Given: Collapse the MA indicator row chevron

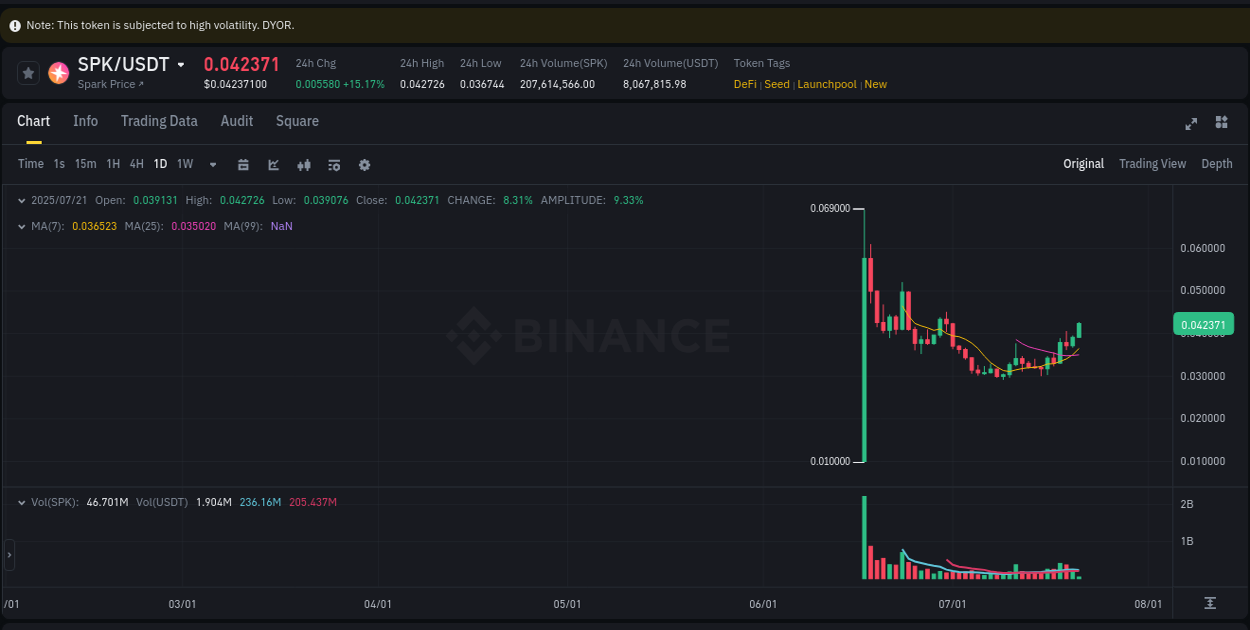Looking at the screenshot, I should 22,226.
